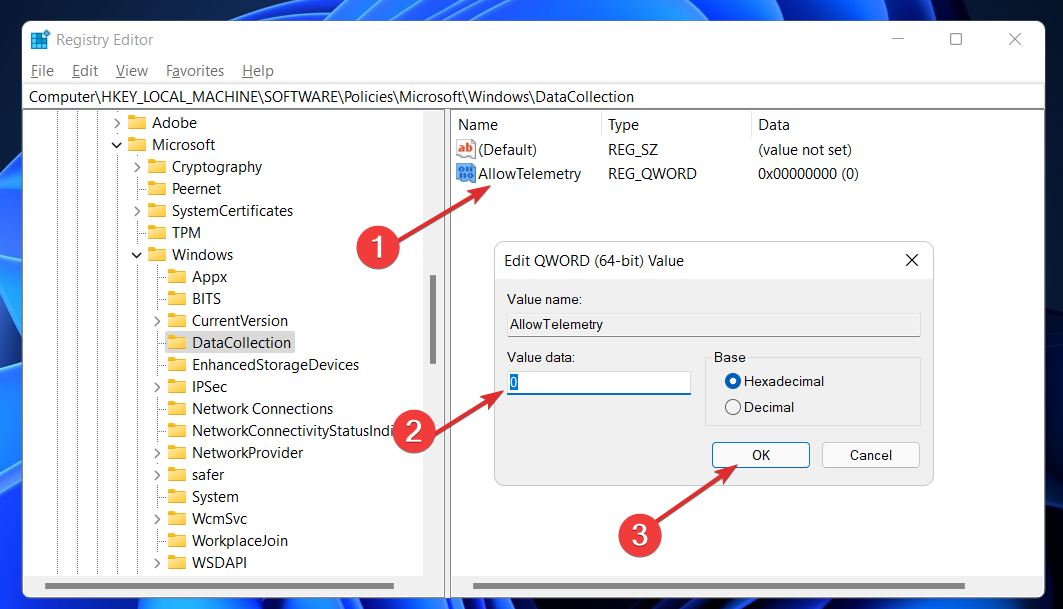Click the Peernet folder icon
The image size is (1063, 609).
pyautogui.click(x=157, y=189)
